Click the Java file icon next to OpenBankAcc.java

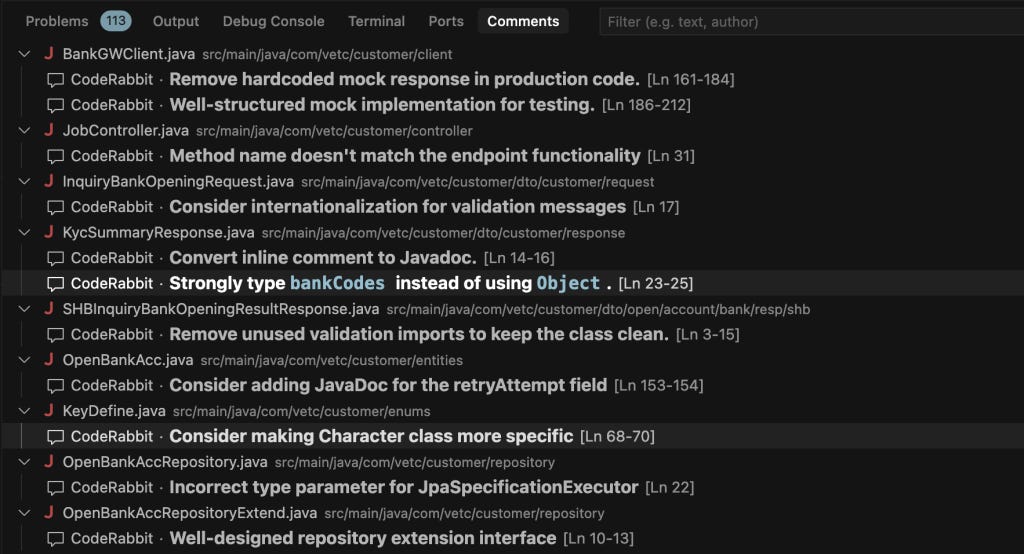click(x=48, y=359)
